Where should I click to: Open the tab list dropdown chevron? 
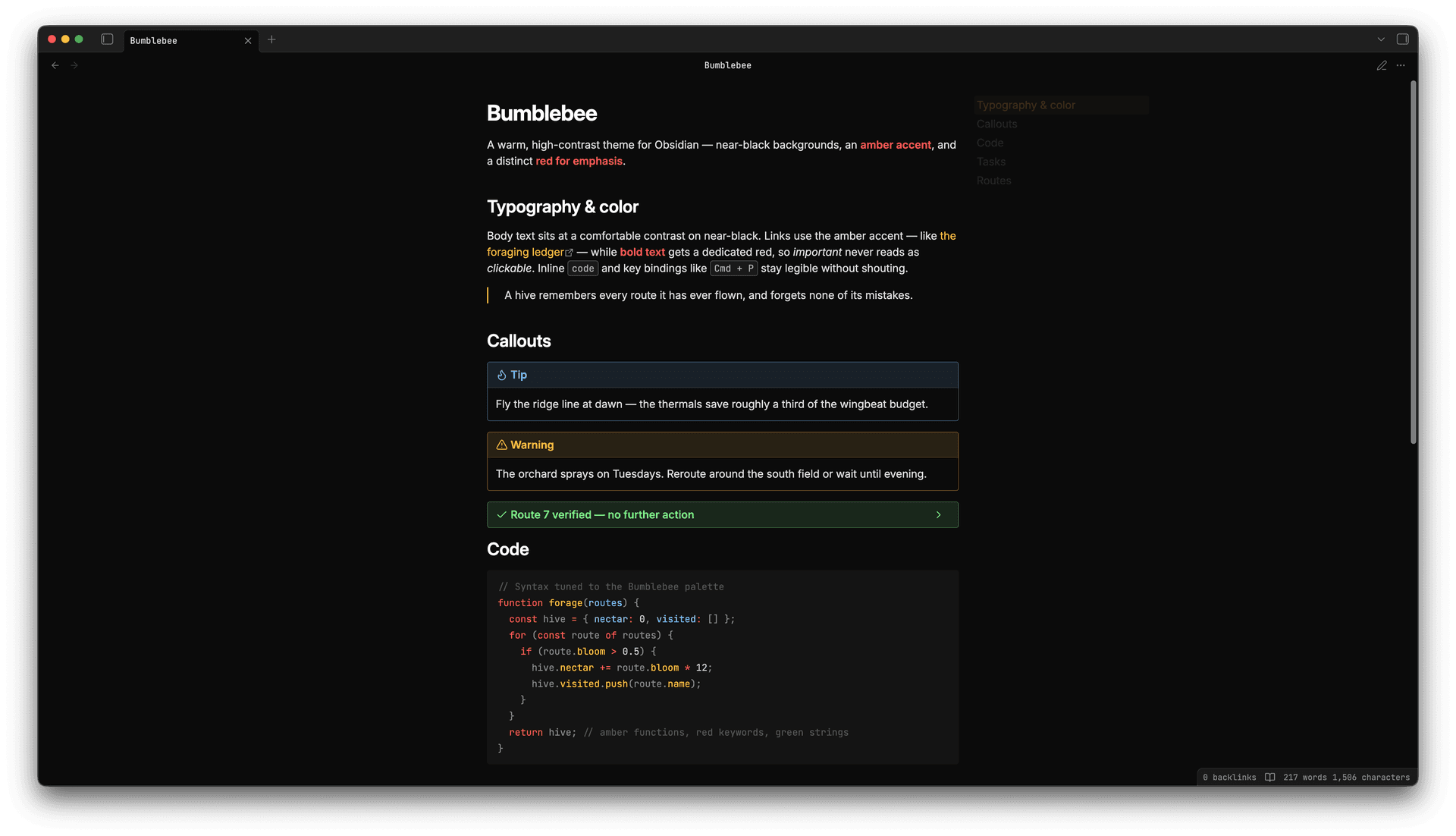pos(1381,39)
